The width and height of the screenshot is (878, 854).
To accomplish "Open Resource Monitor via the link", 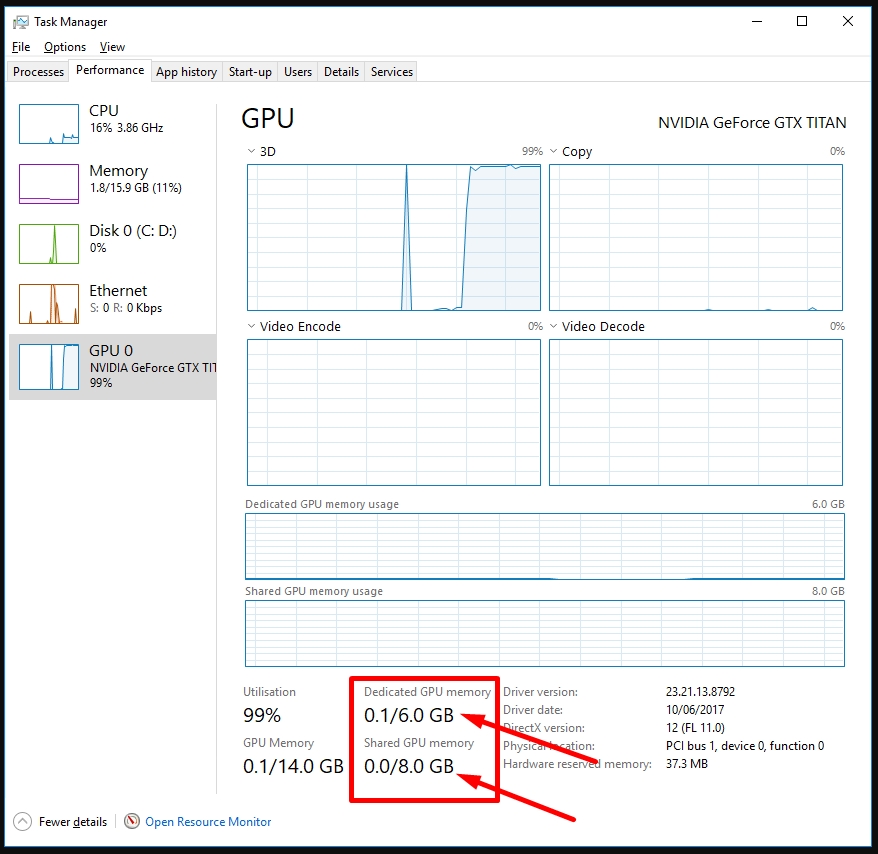I will pyautogui.click(x=208, y=821).
